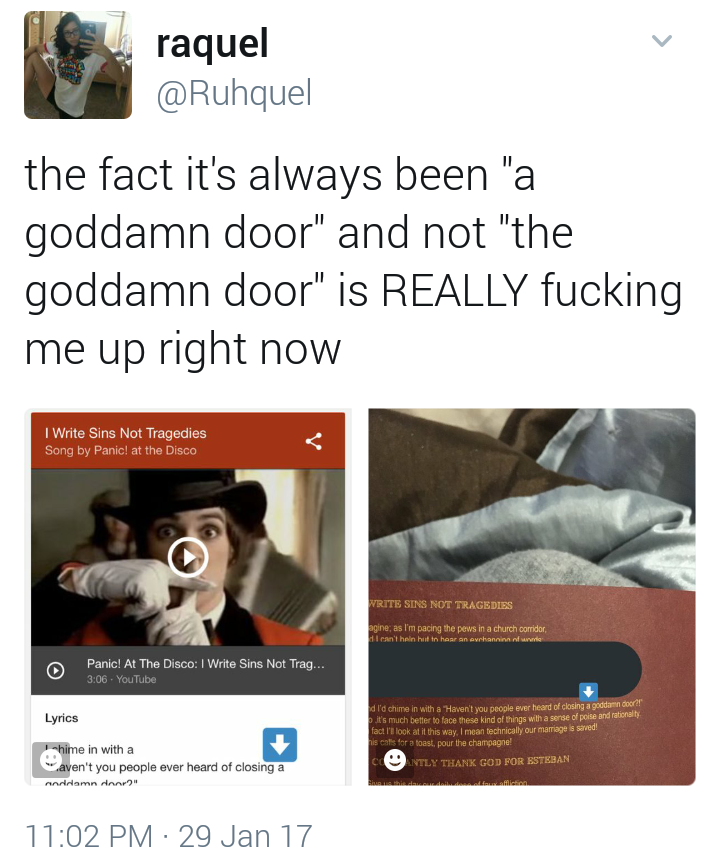Open raquel's profile picture
Screen dimensions: 720x856
point(78,65)
